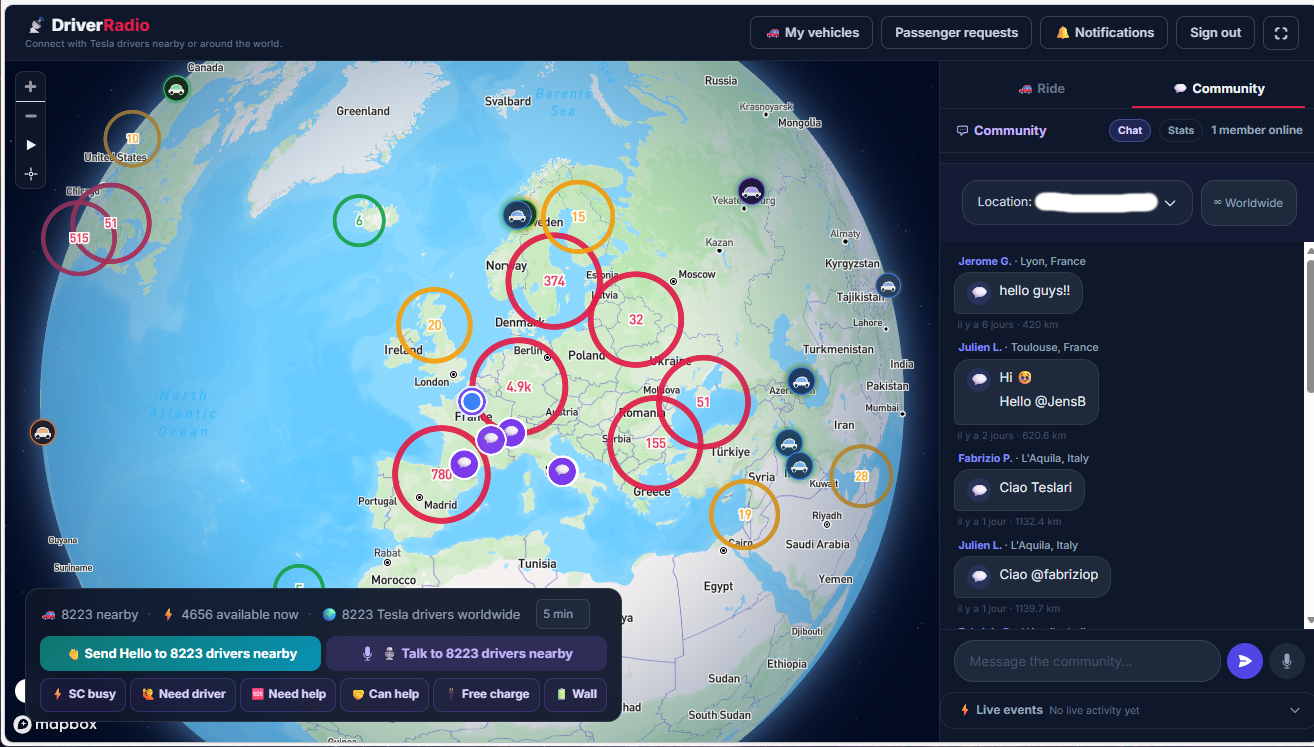Viewport: 1314px width, 747px height.
Task: Open the 515 driver cluster near Chicago
Action: point(79,238)
